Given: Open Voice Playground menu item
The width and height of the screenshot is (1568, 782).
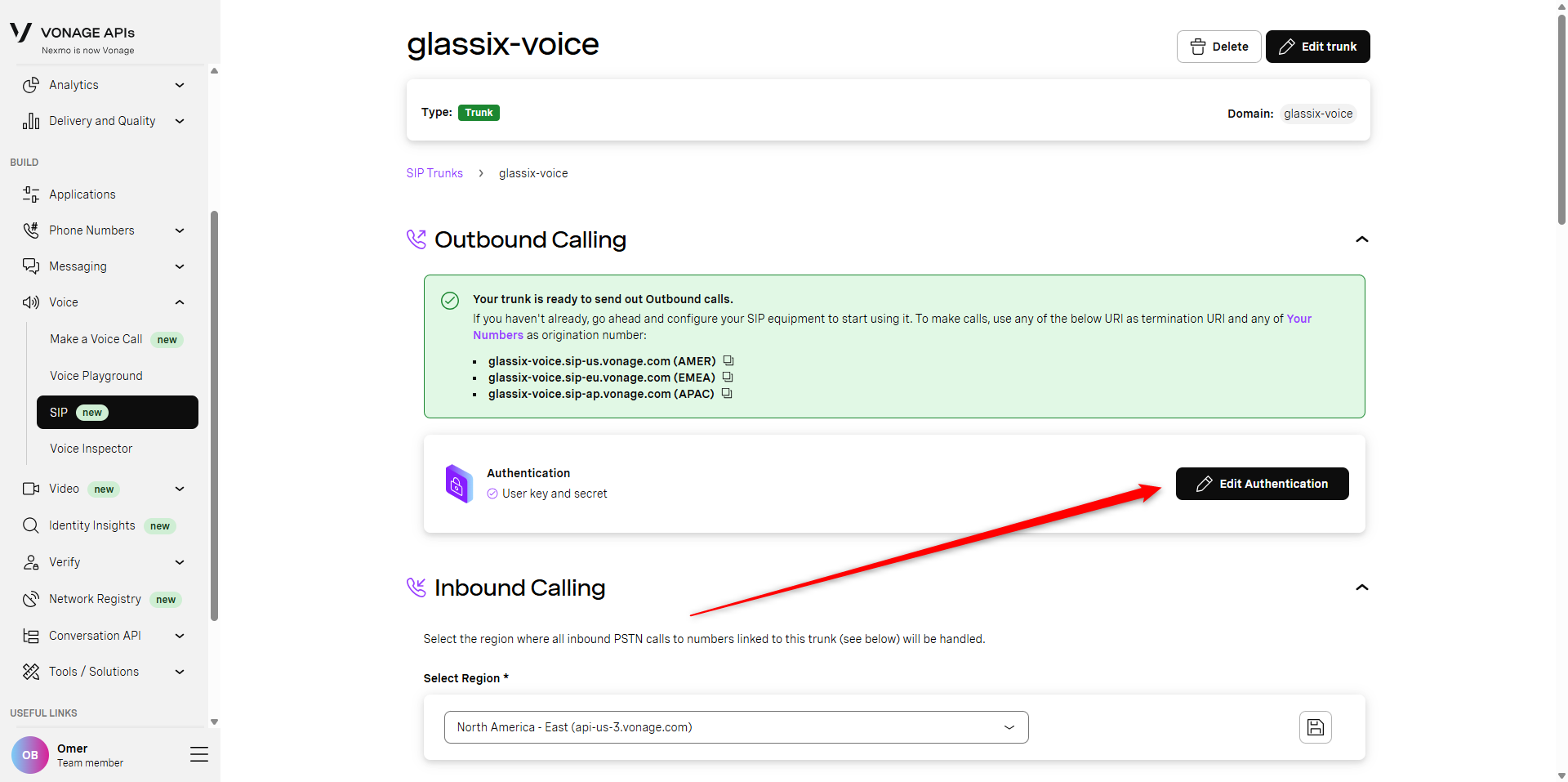Looking at the screenshot, I should [x=118, y=376].
